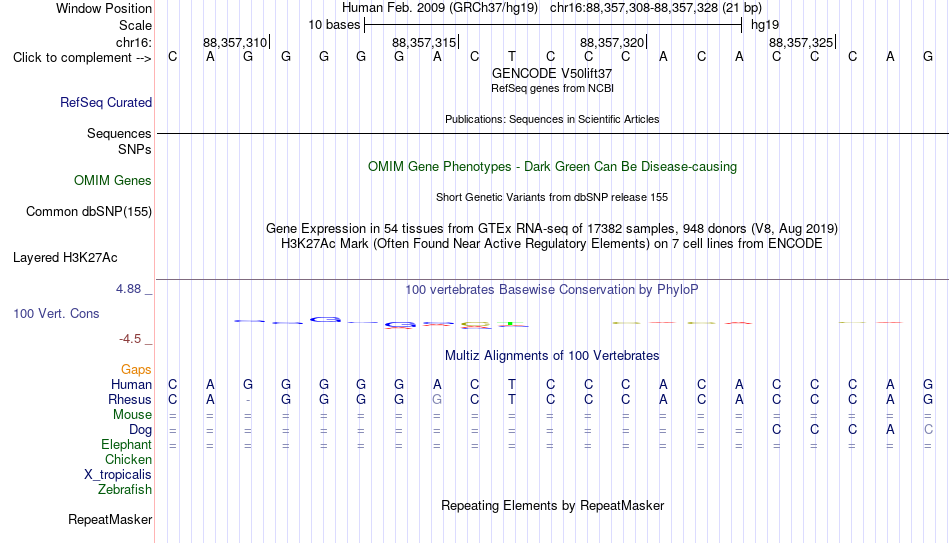Click 'Short Genetic Variants from dbSNP release 155'
950x543 pixels.
click(x=552, y=198)
